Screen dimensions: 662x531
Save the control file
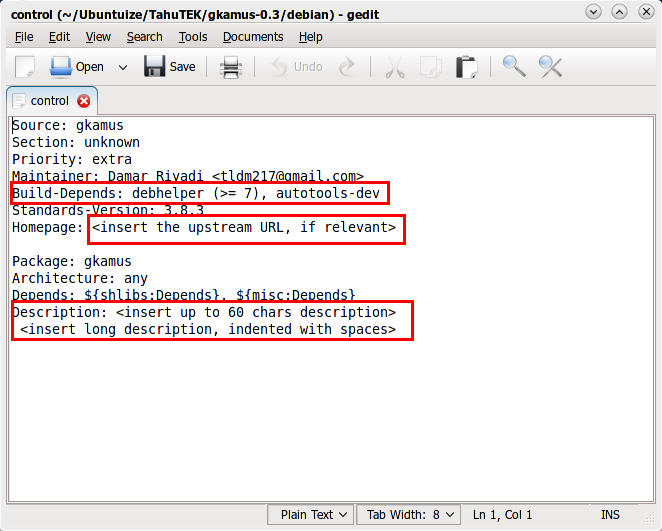point(170,67)
